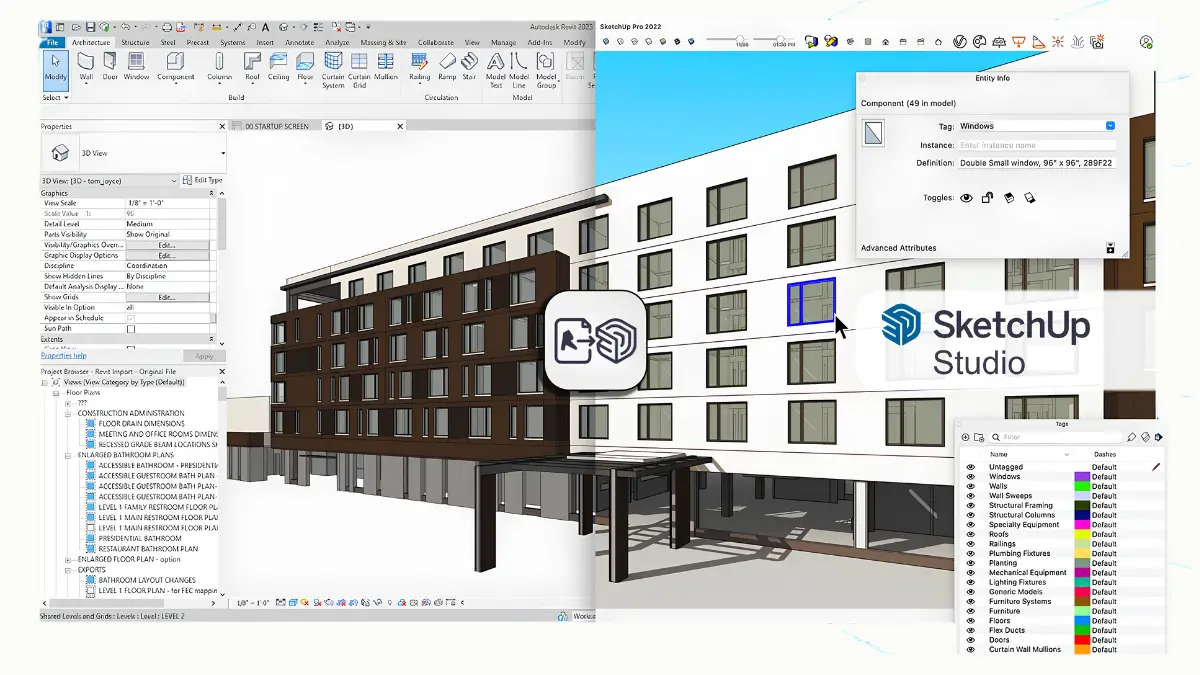This screenshot has width=1200, height=675.
Task: Select the Door tool in Revit
Action: [110, 66]
